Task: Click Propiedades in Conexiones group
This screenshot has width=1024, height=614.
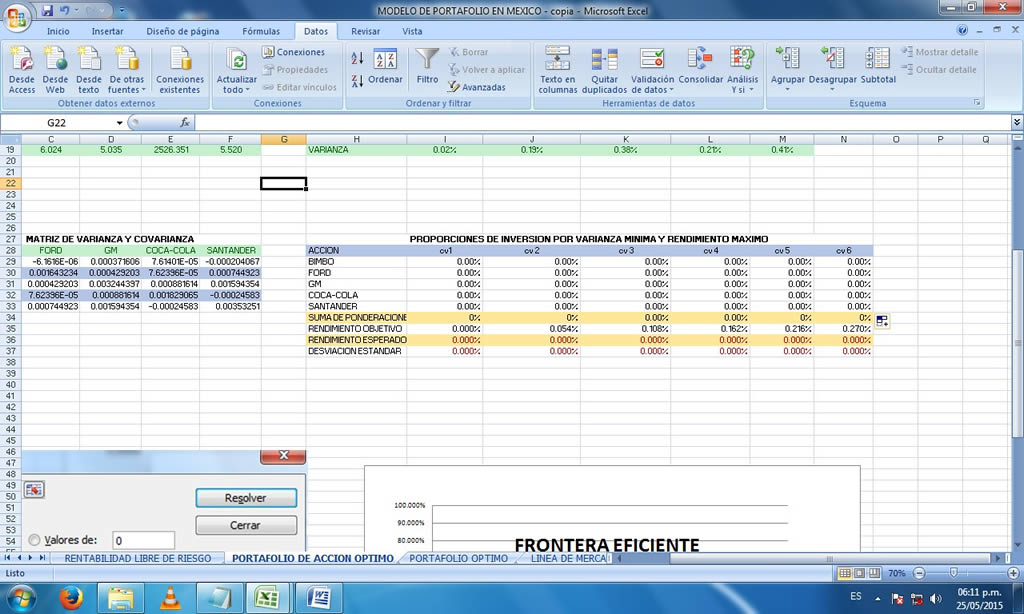Action: pyautogui.click(x=295, y=69)
